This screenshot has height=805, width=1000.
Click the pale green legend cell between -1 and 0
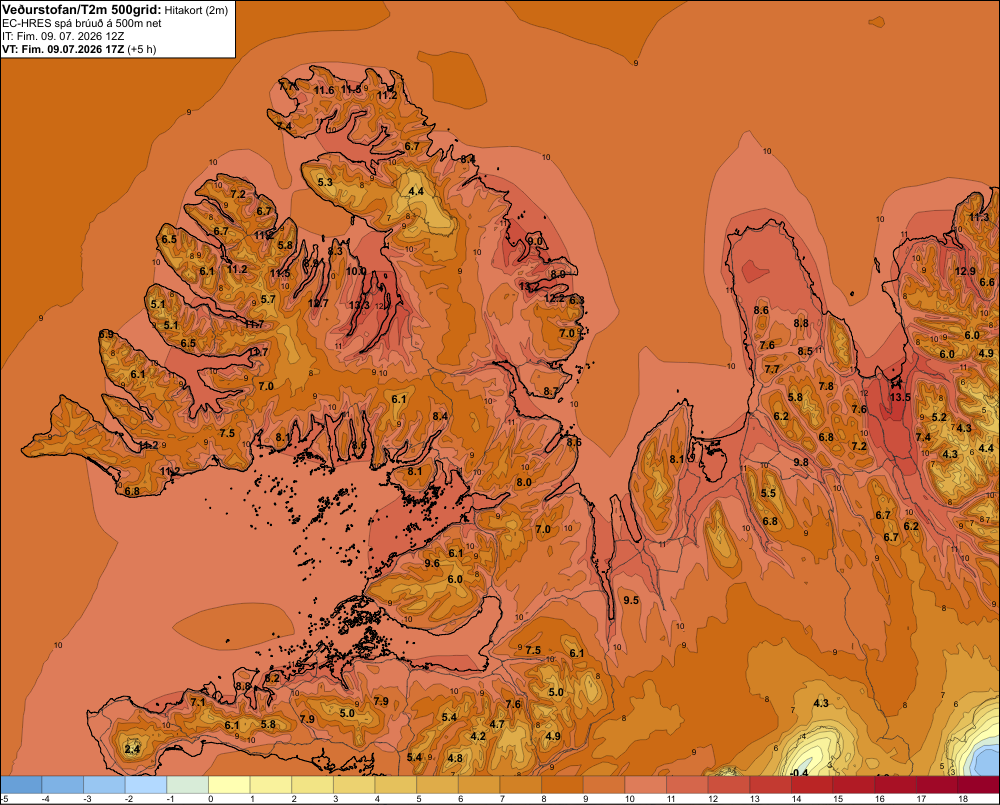[x=188, y=785]
